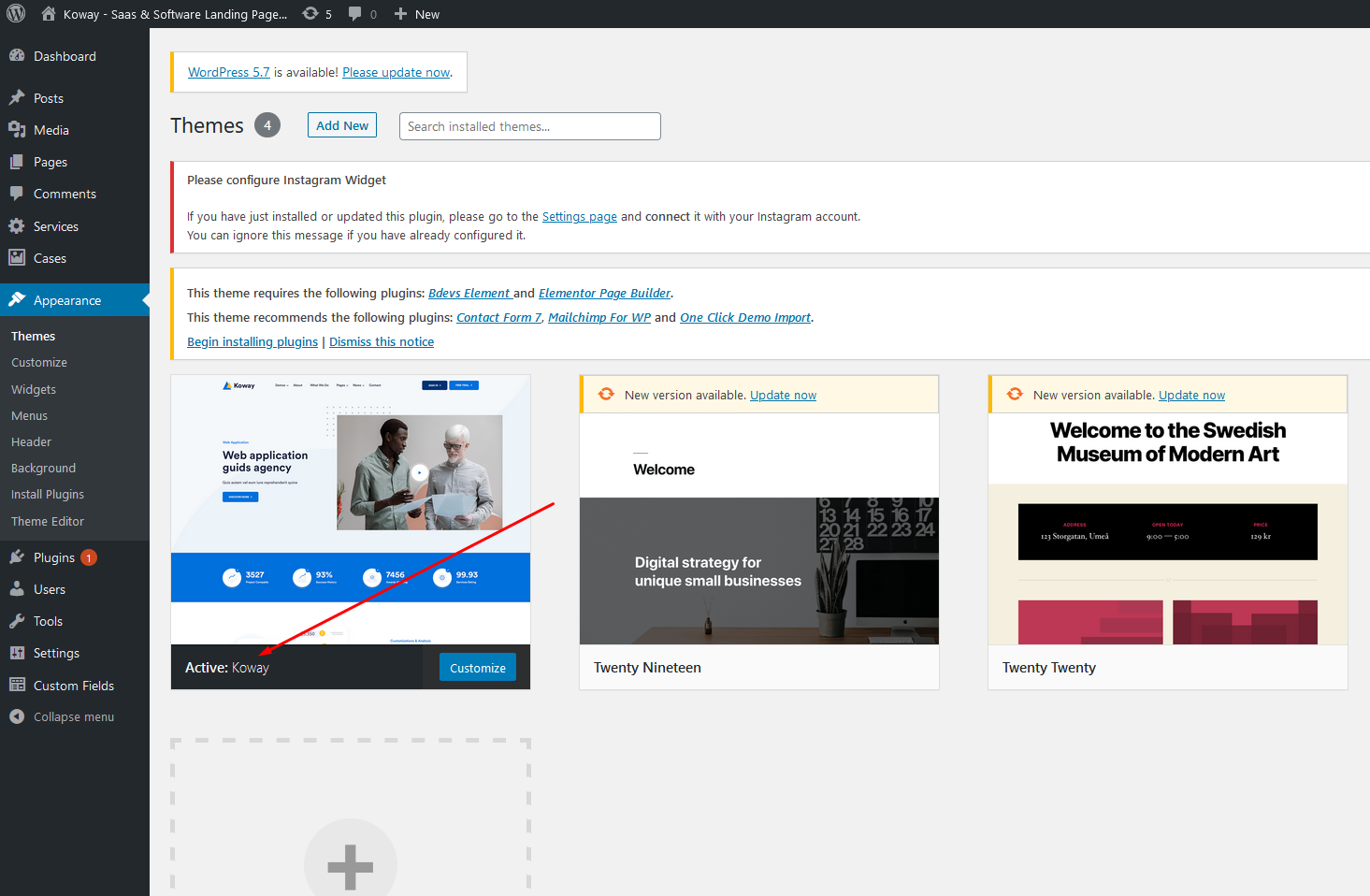Click the Plugins plug icon
This screenshot has width=1370, height=896.
click(17, 557)
